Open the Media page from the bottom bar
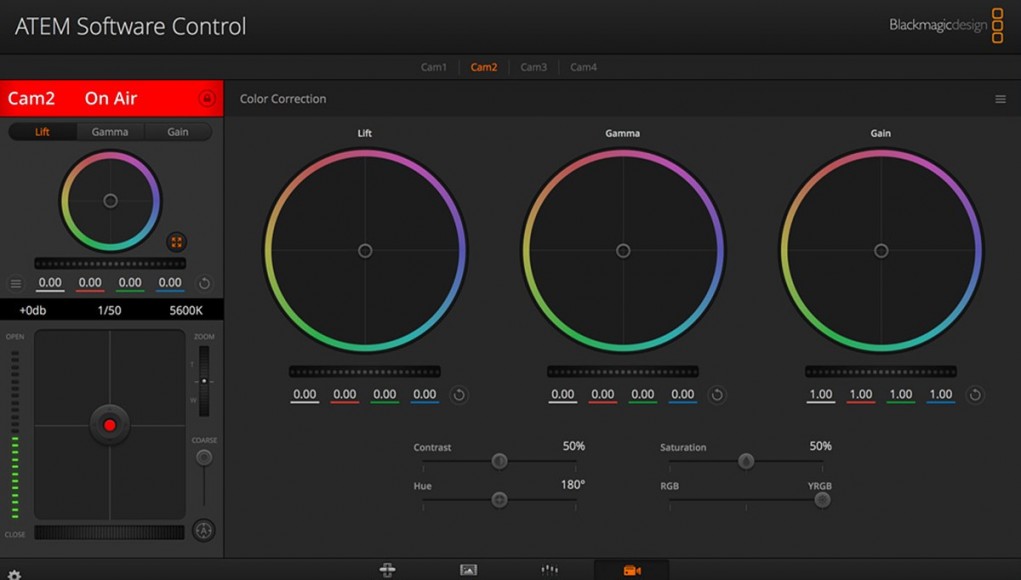The width and height of the screenshot is (1021, 580). [468, 570]
